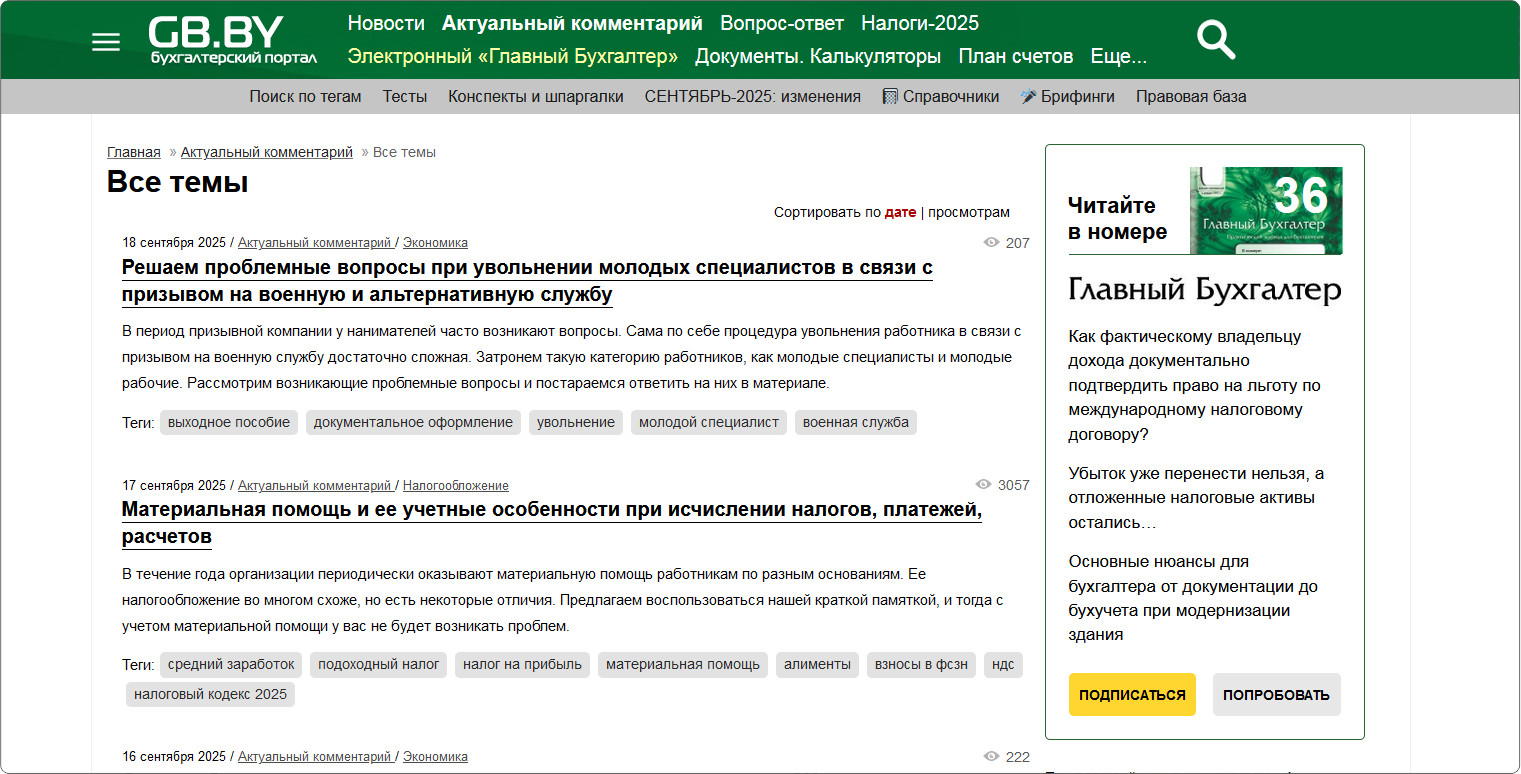Select the tag 'молодой специалист'
Screen dimensions: 1521x774
(708, 422)
